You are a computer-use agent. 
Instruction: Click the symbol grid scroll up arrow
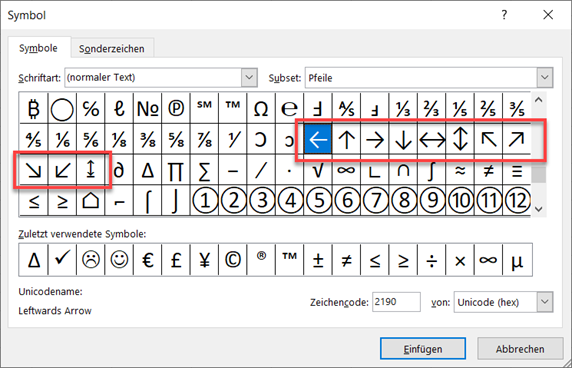click(x=538, y=100)
